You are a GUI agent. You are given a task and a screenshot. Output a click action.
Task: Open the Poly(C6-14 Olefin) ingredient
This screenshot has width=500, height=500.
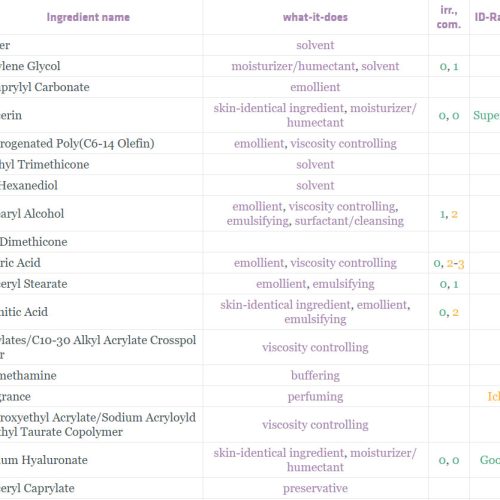[77, 143]
